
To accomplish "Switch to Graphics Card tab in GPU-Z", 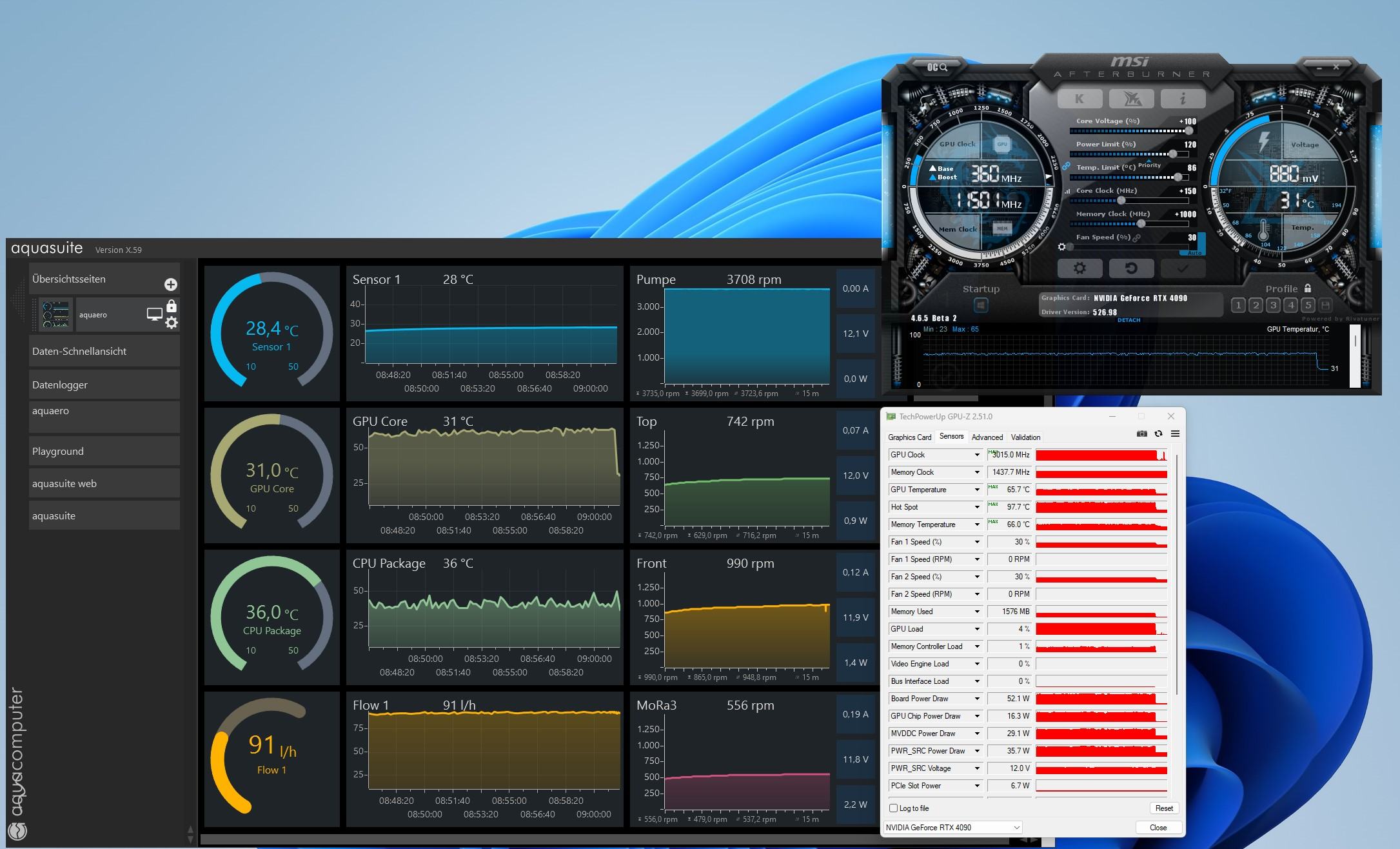I will [909, 437].
